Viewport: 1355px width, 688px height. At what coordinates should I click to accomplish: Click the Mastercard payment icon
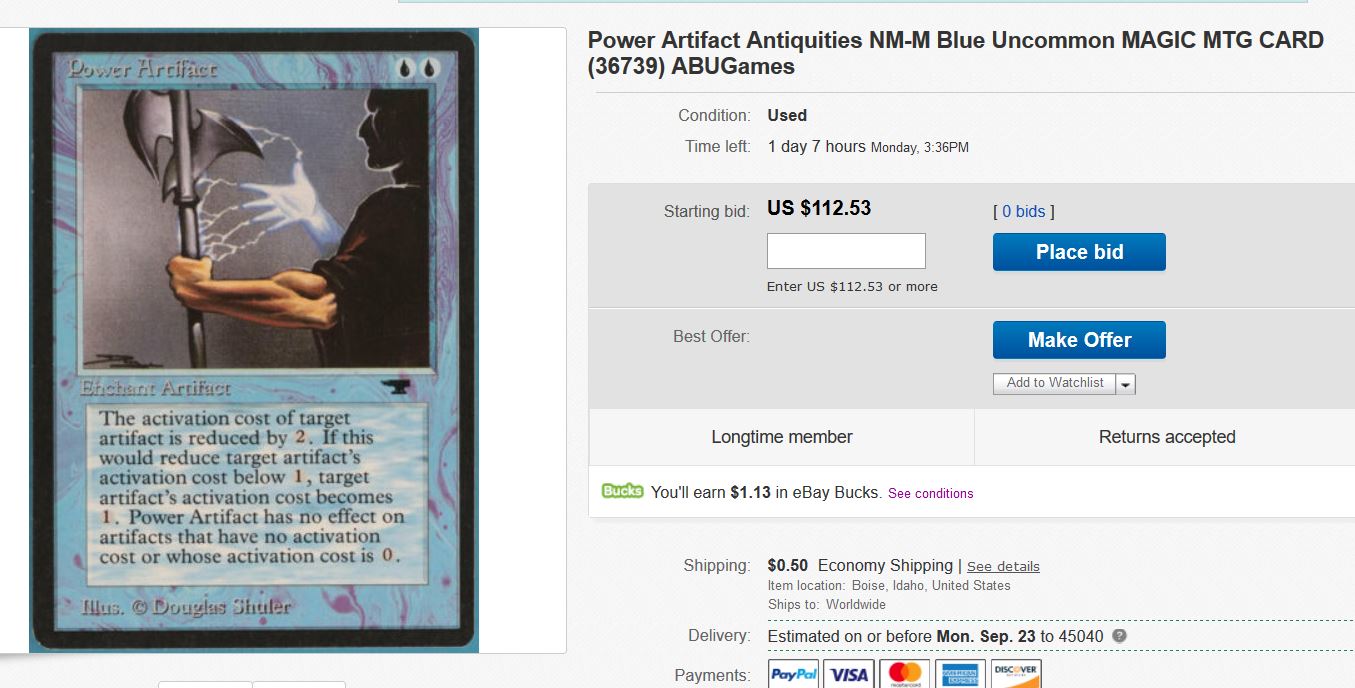(x=905, y=674)
